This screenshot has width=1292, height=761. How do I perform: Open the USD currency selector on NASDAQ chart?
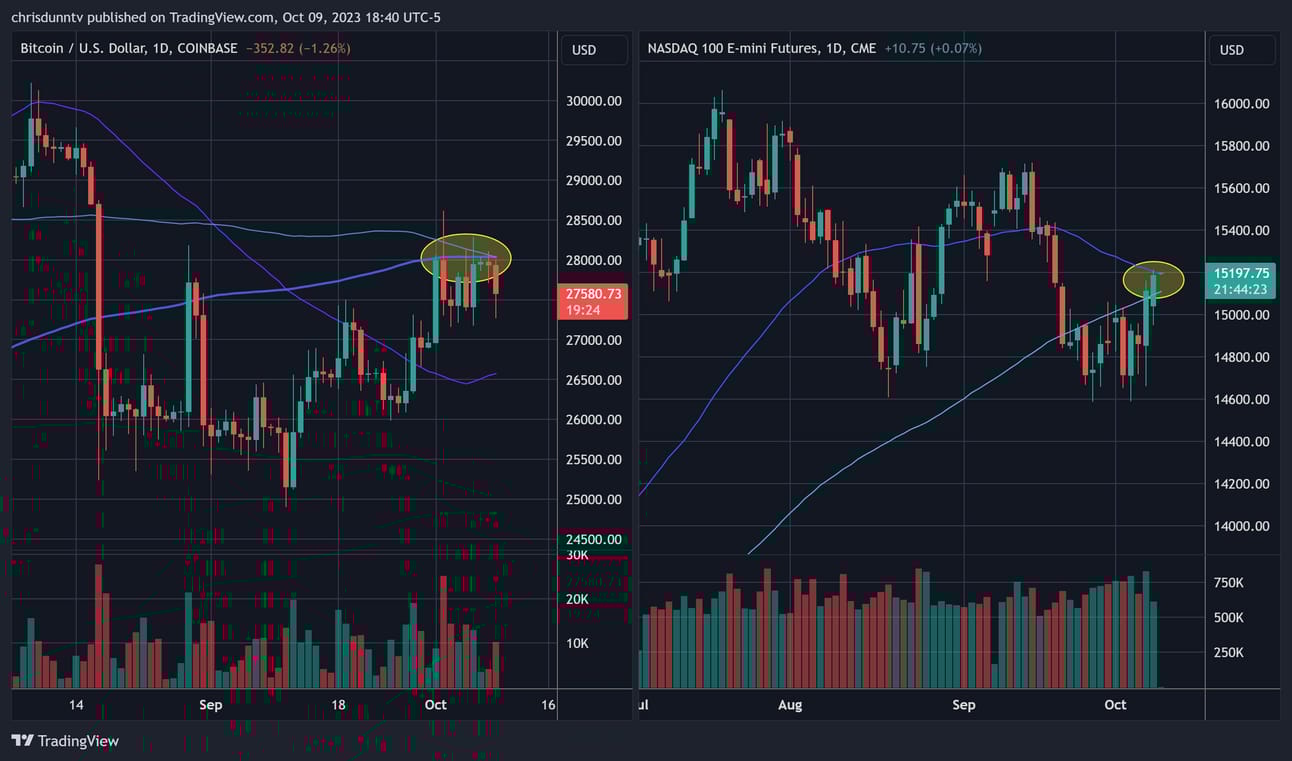pos(1242,50)
